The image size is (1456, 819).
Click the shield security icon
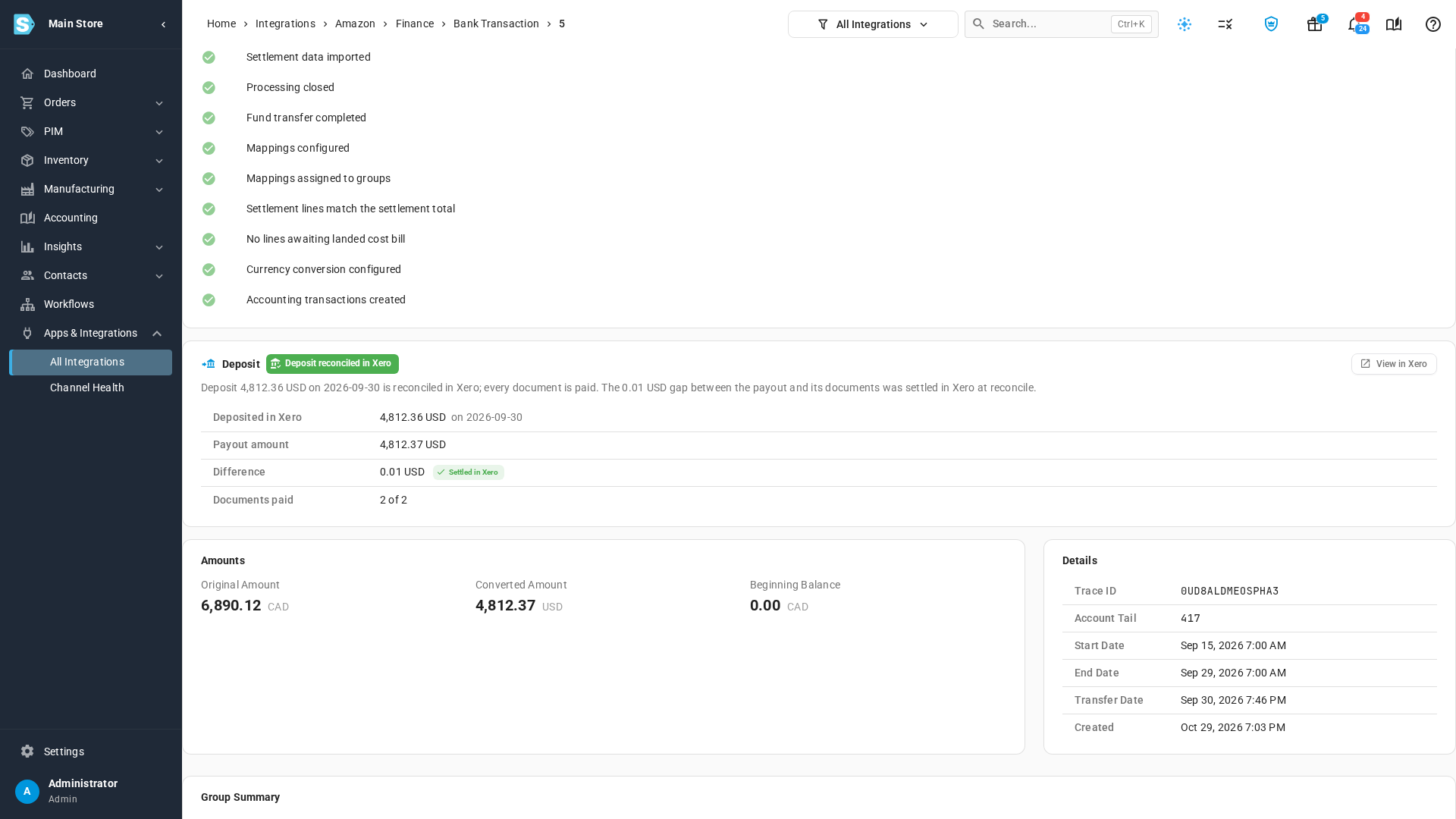[x=1271, y=24]
